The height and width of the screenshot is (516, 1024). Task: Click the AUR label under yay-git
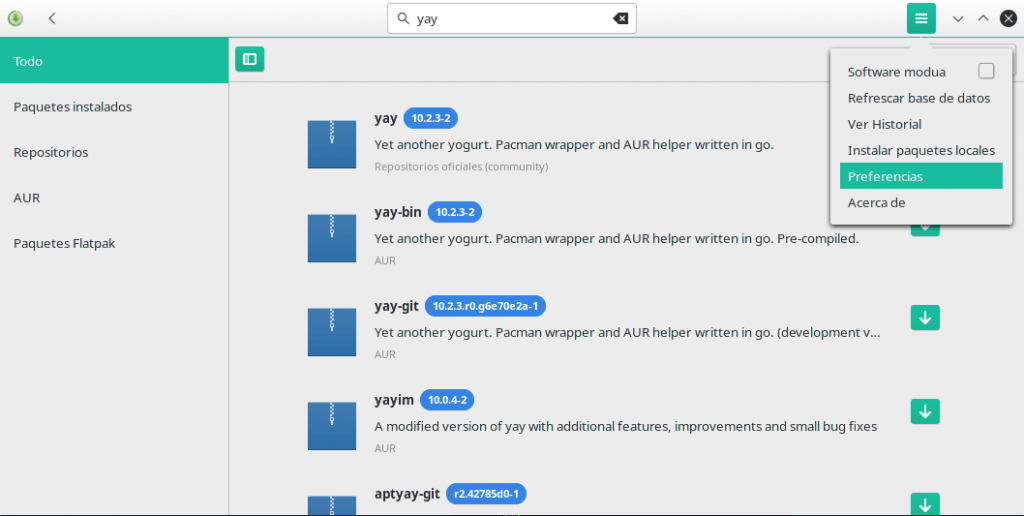point(385,354)
